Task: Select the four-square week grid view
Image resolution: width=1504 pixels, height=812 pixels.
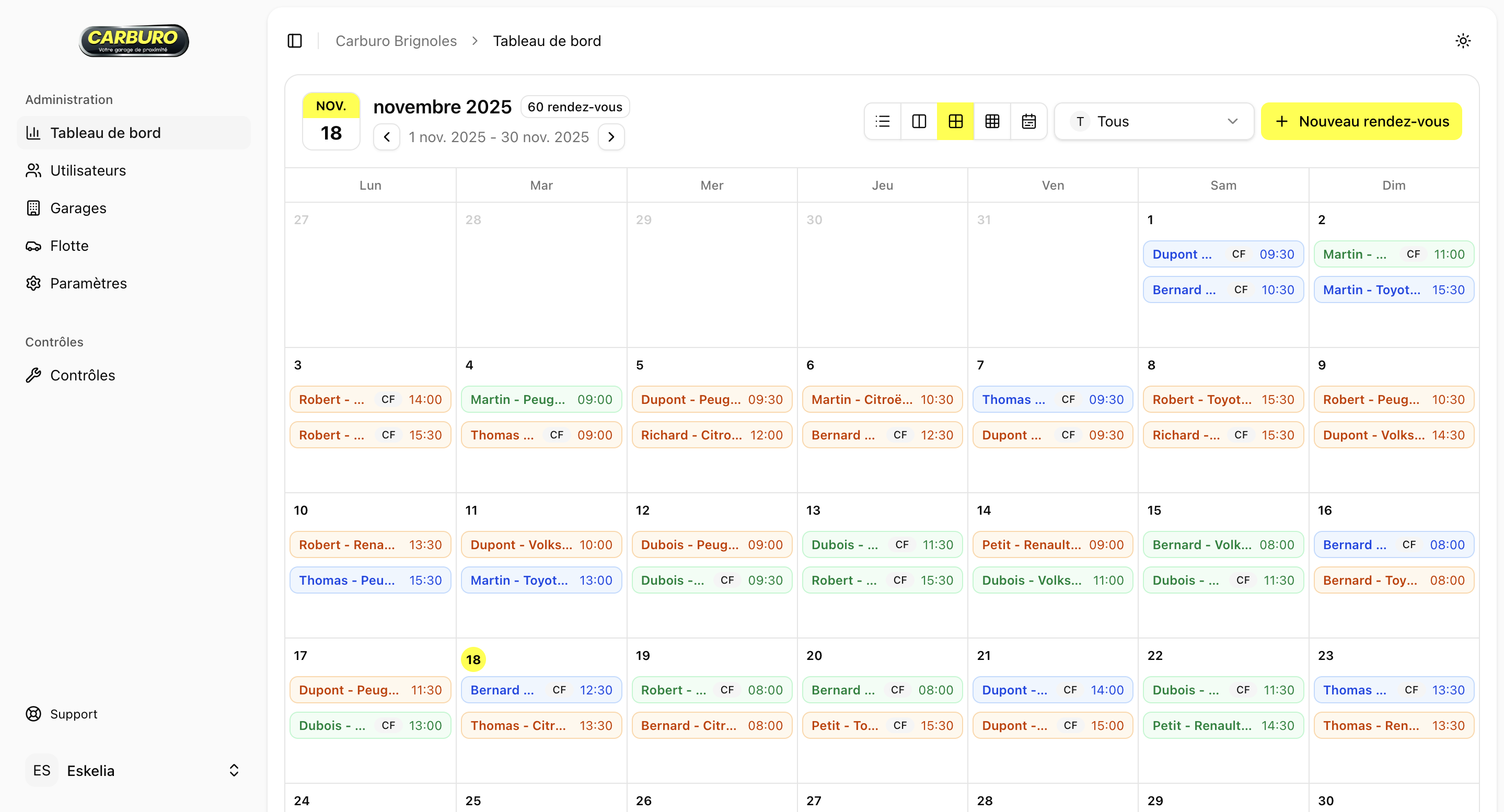Action: pos(956,121)
